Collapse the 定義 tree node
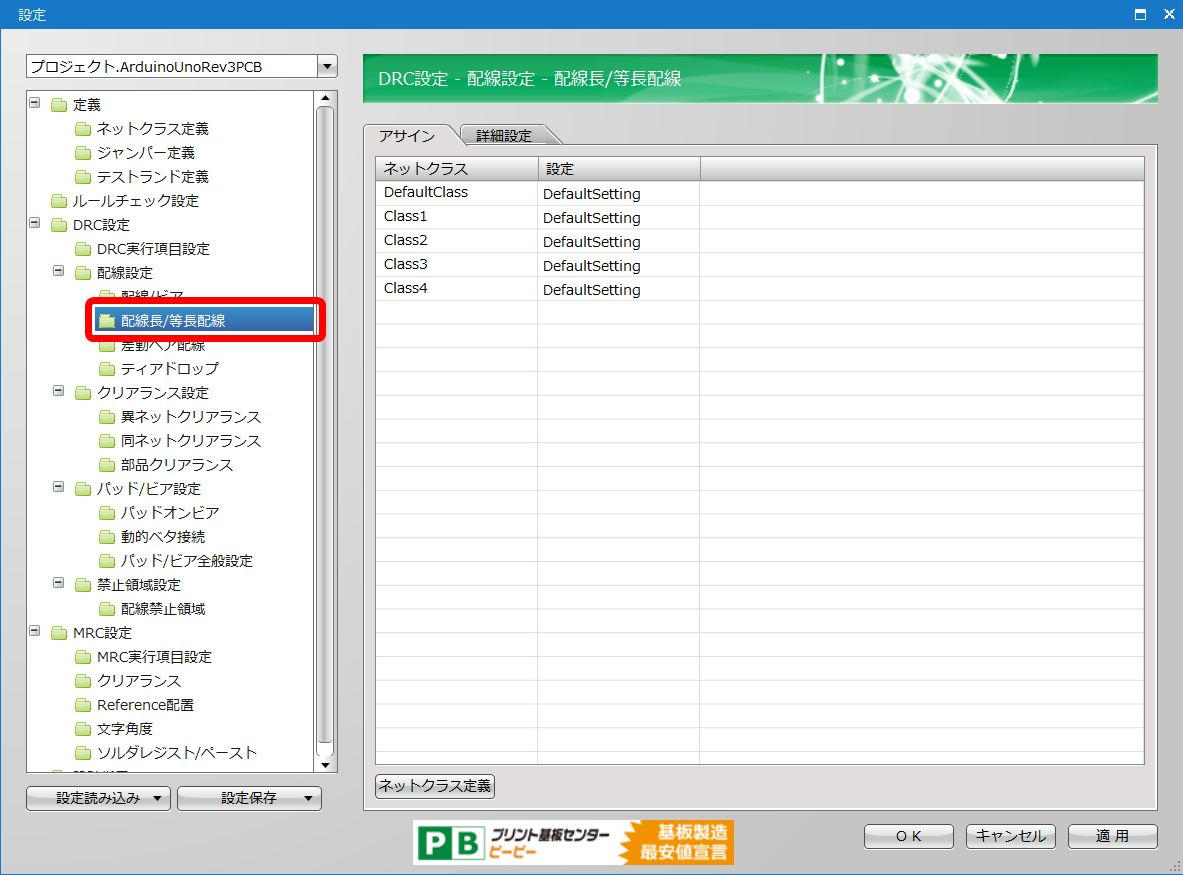 pos(35,104)
